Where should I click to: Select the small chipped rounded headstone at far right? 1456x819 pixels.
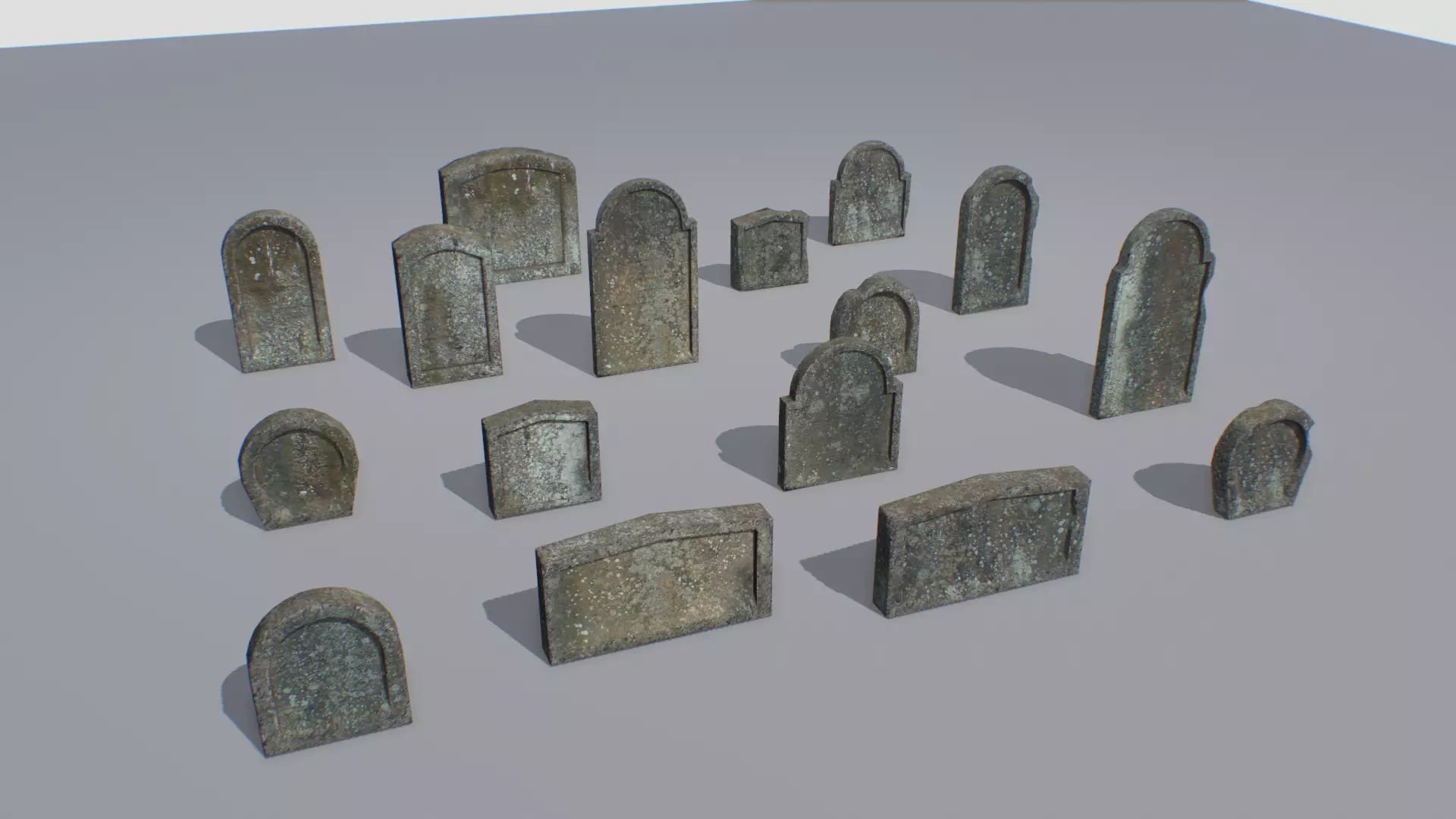[x=1262, y=458]
